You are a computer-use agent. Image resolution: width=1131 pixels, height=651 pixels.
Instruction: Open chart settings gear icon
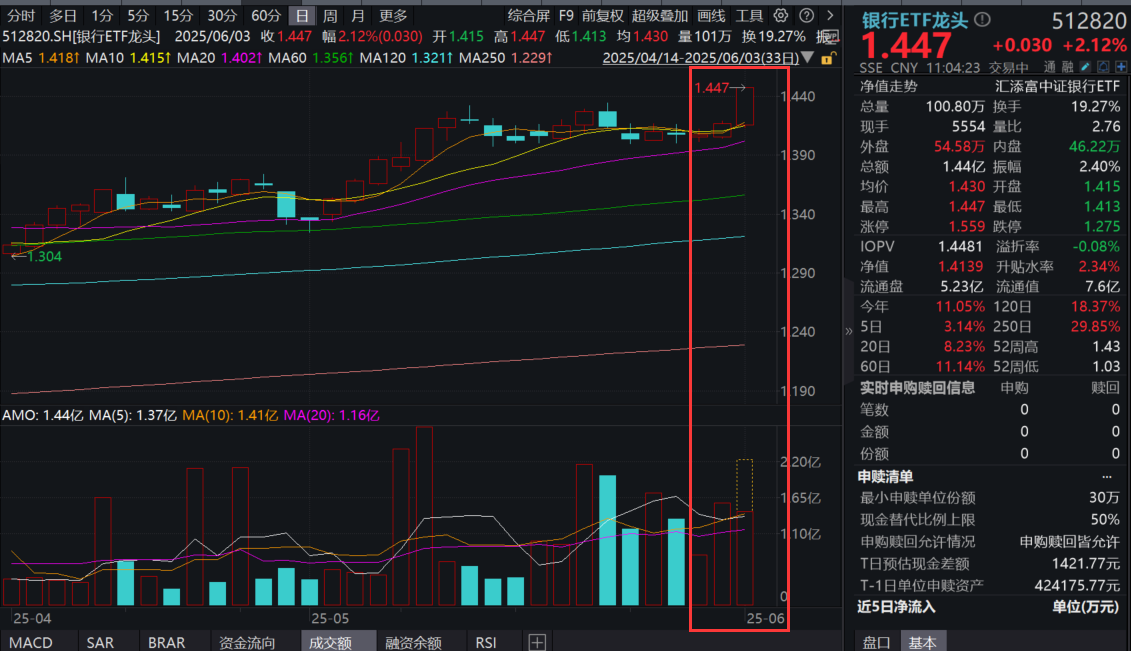[780, 15]
